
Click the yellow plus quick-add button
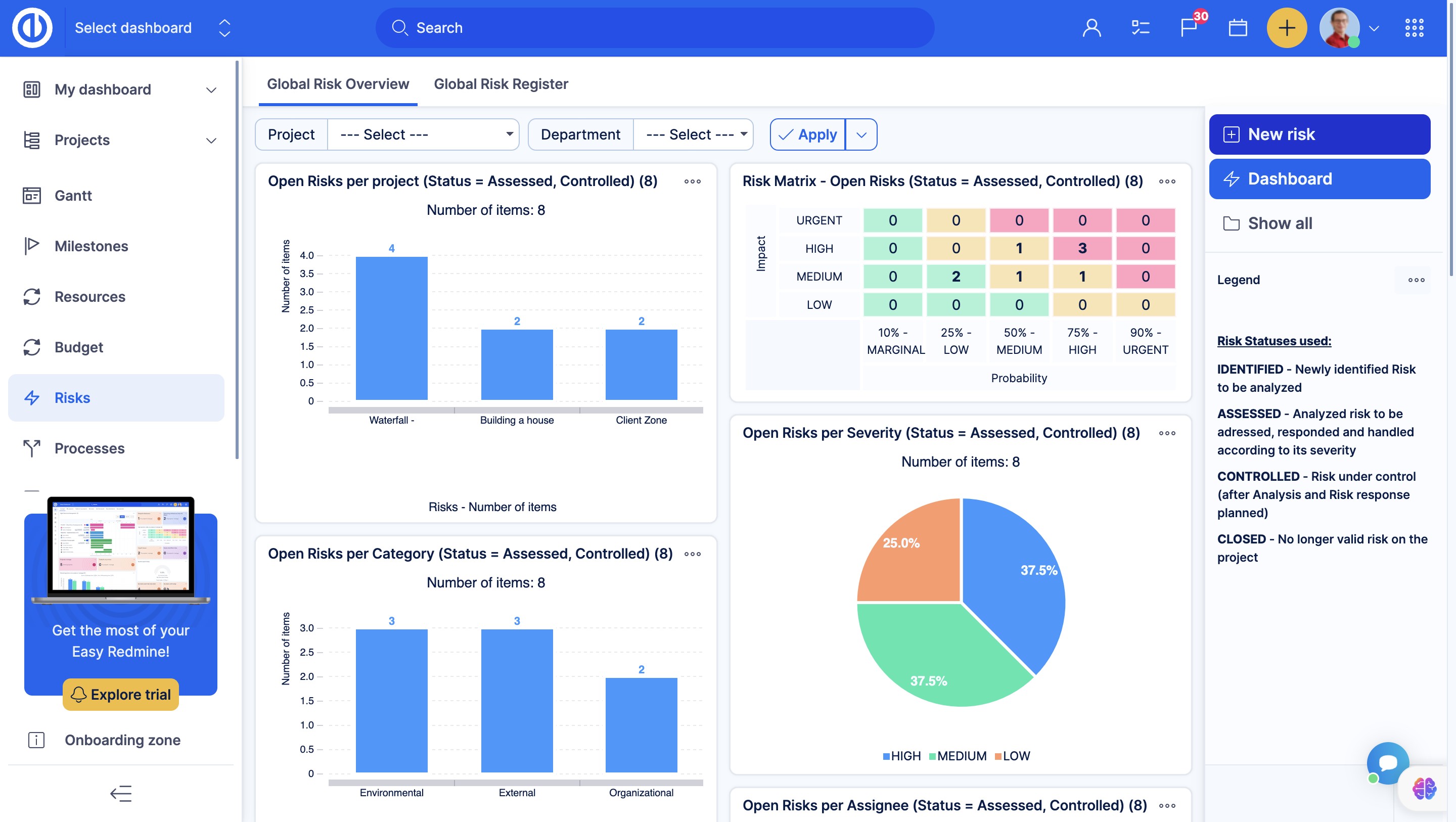pos(1287,28)
